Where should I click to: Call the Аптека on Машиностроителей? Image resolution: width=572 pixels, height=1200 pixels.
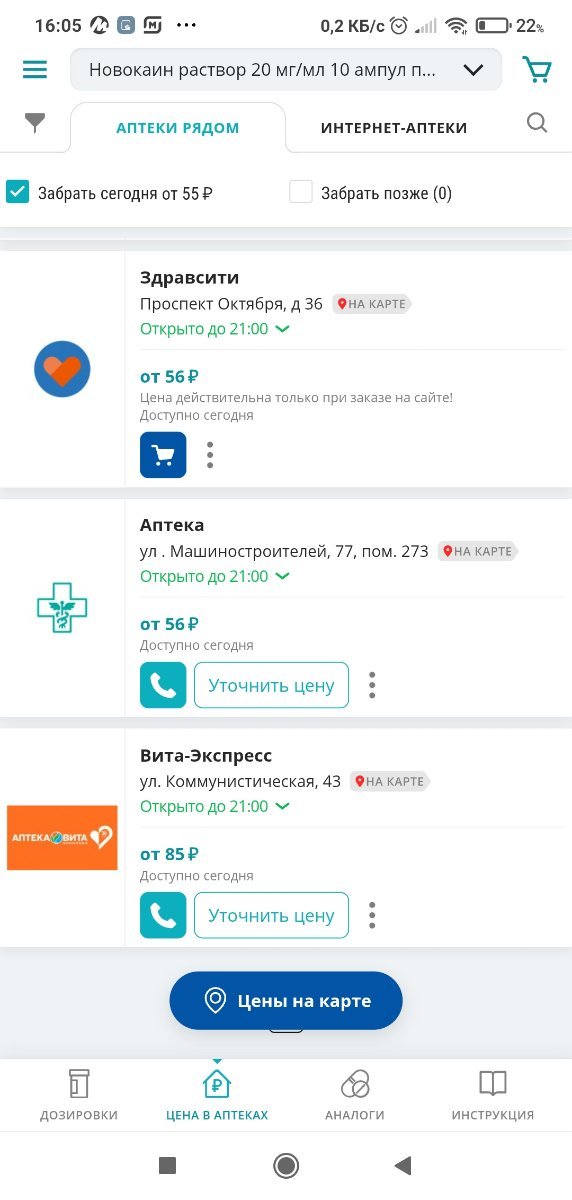163,685
